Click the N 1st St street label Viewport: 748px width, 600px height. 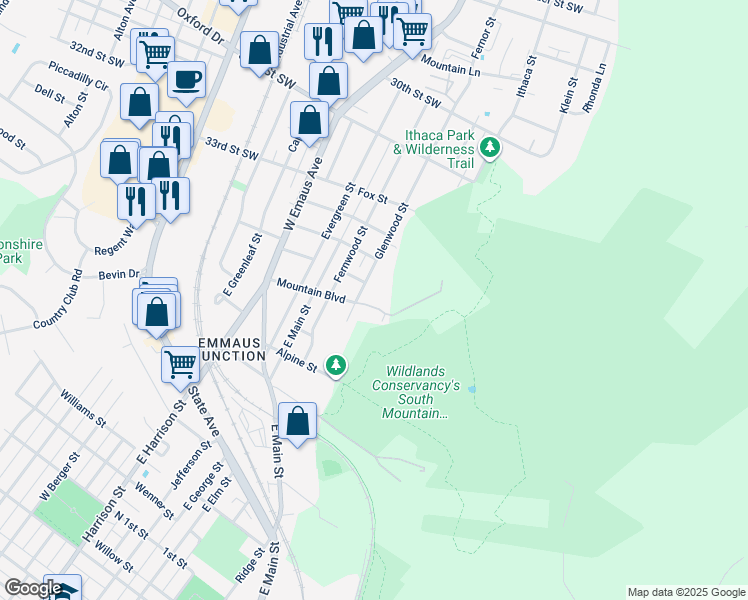tap(132, 526)
